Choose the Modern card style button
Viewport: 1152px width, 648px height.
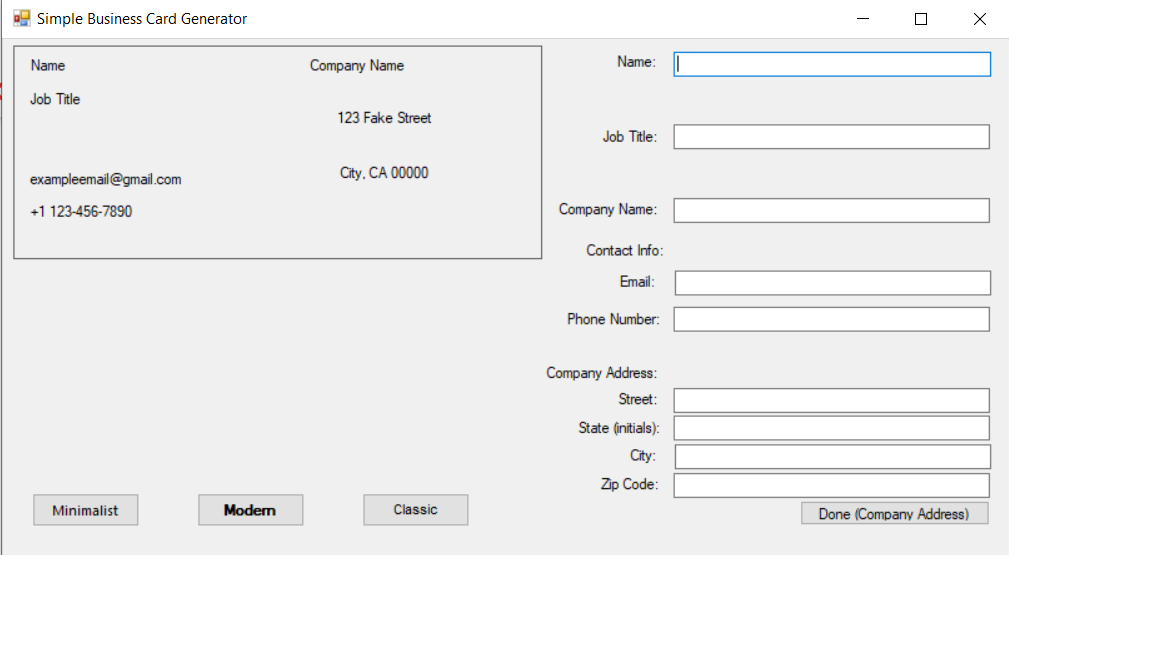(250, 510)
